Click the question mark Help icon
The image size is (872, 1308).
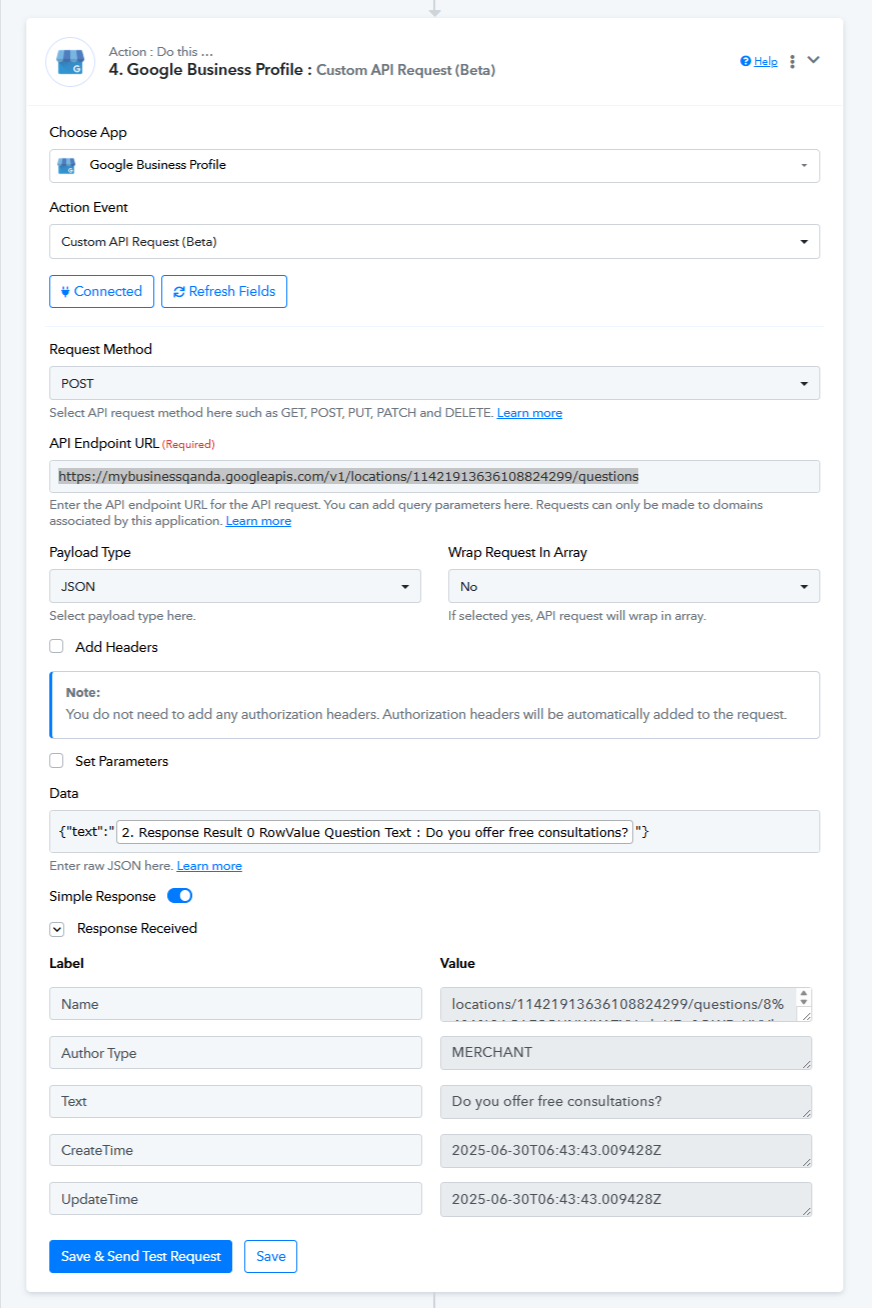click(x=745, y=61)
